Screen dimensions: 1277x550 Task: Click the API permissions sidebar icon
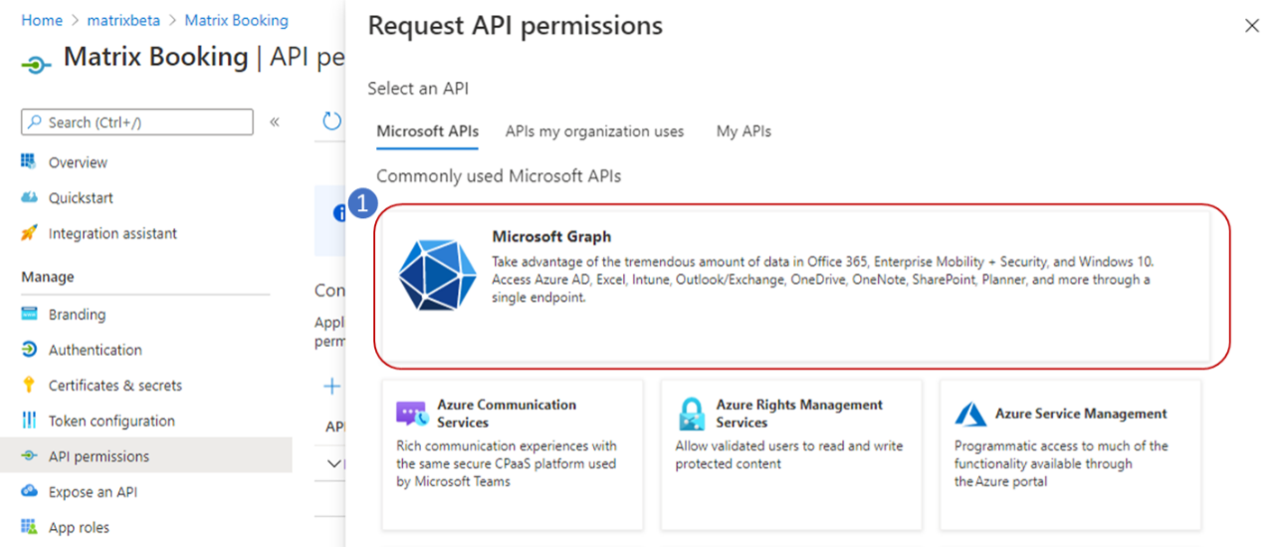point(28,456)
